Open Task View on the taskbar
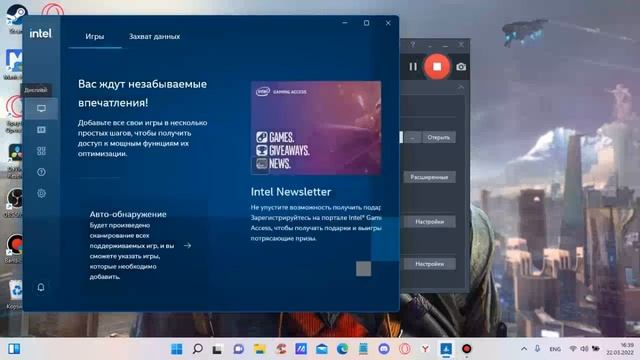This screenshot has width=640, height=360. click(217, 349)
